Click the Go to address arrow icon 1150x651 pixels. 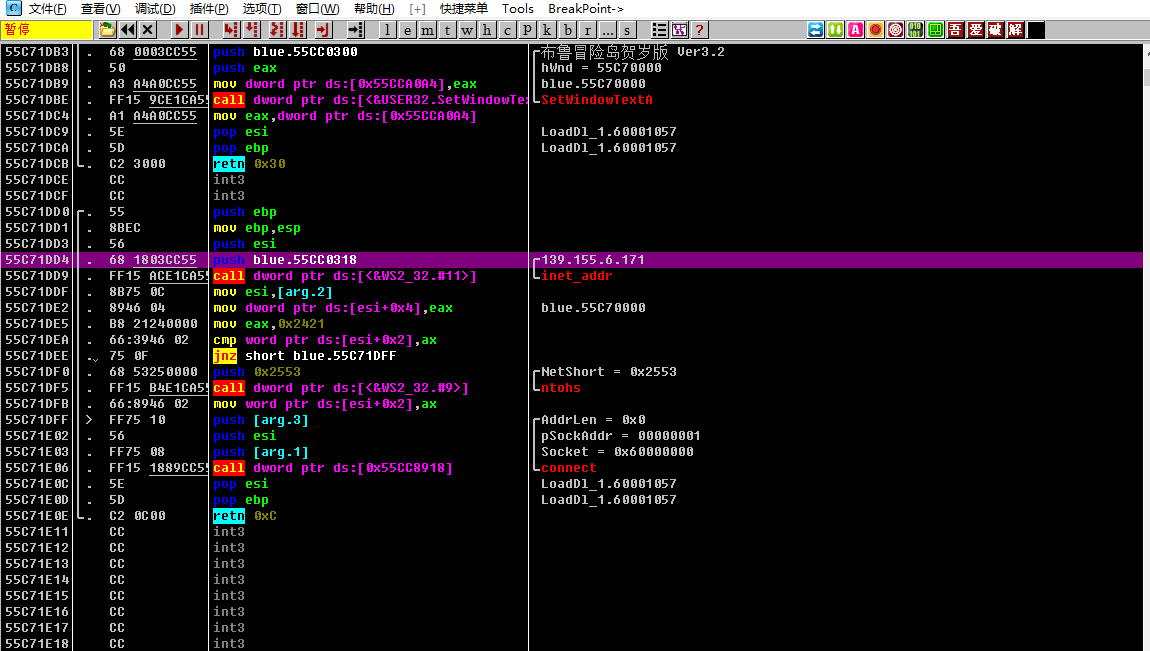(355, 30)
